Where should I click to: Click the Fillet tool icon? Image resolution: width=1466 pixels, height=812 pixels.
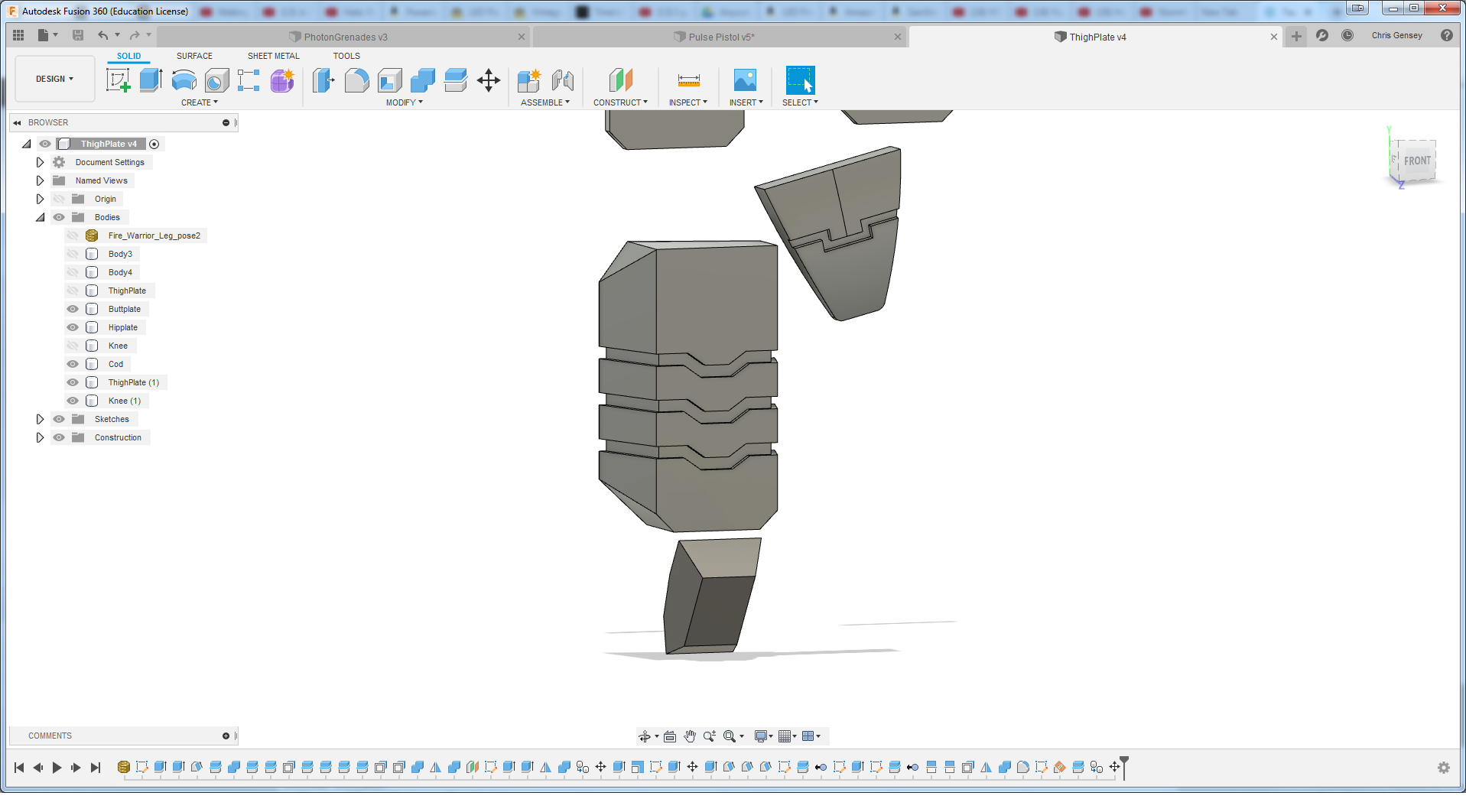pyautogui.click(x=356, y=80)
